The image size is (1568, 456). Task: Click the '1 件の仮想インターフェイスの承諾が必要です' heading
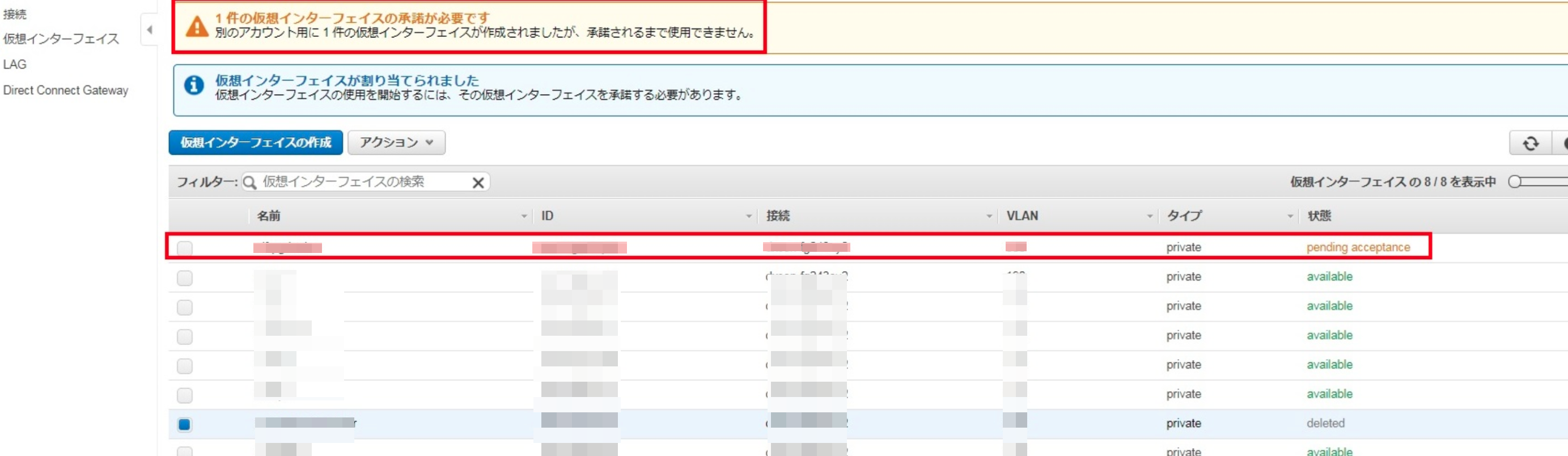click(352, 18)
